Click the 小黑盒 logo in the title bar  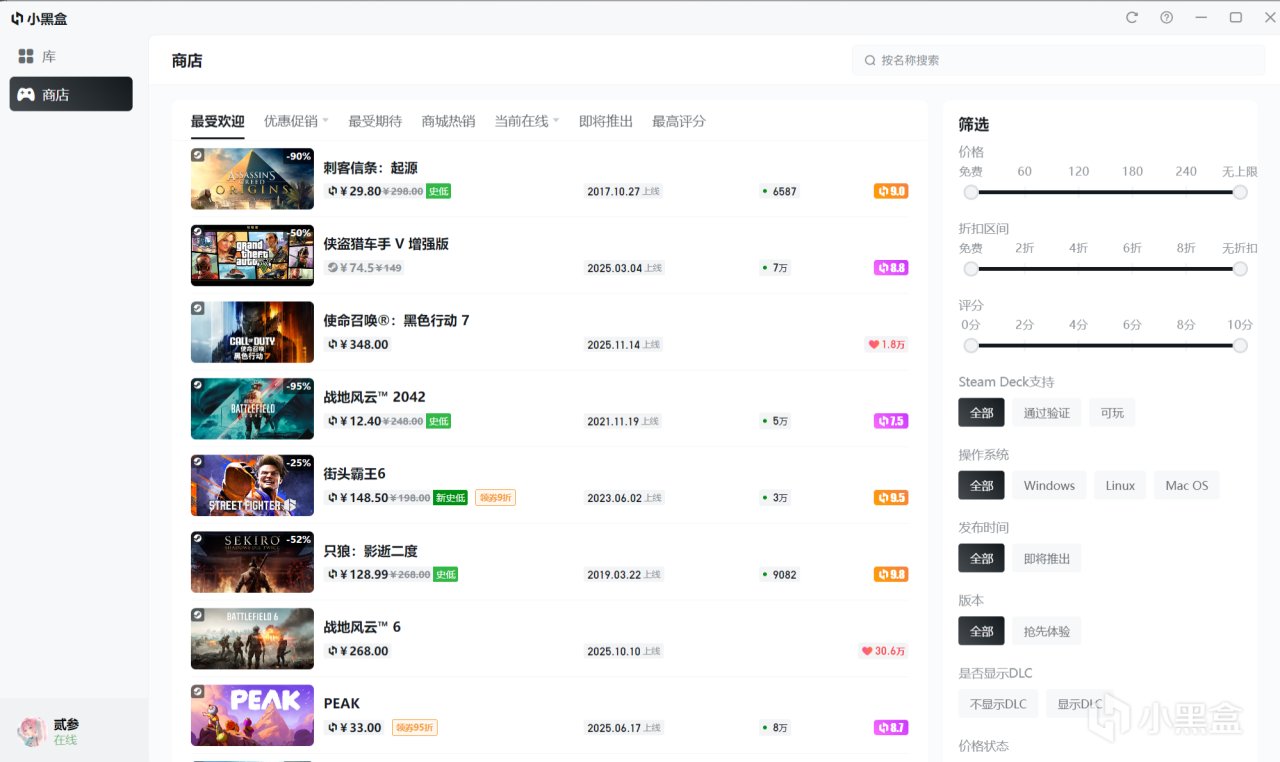click(39, 18)
